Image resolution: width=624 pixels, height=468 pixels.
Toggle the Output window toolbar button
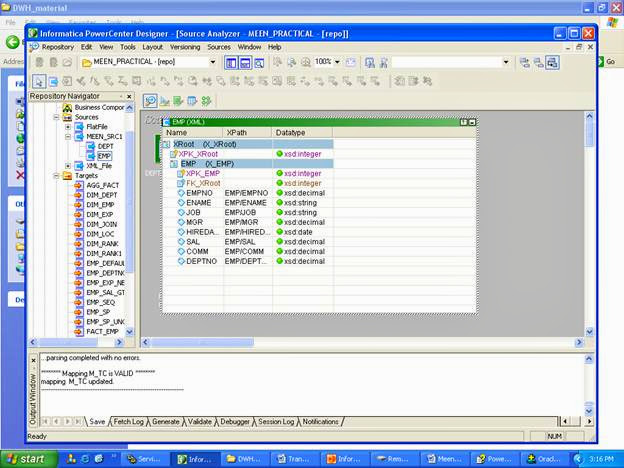click(x=245, y=62)
